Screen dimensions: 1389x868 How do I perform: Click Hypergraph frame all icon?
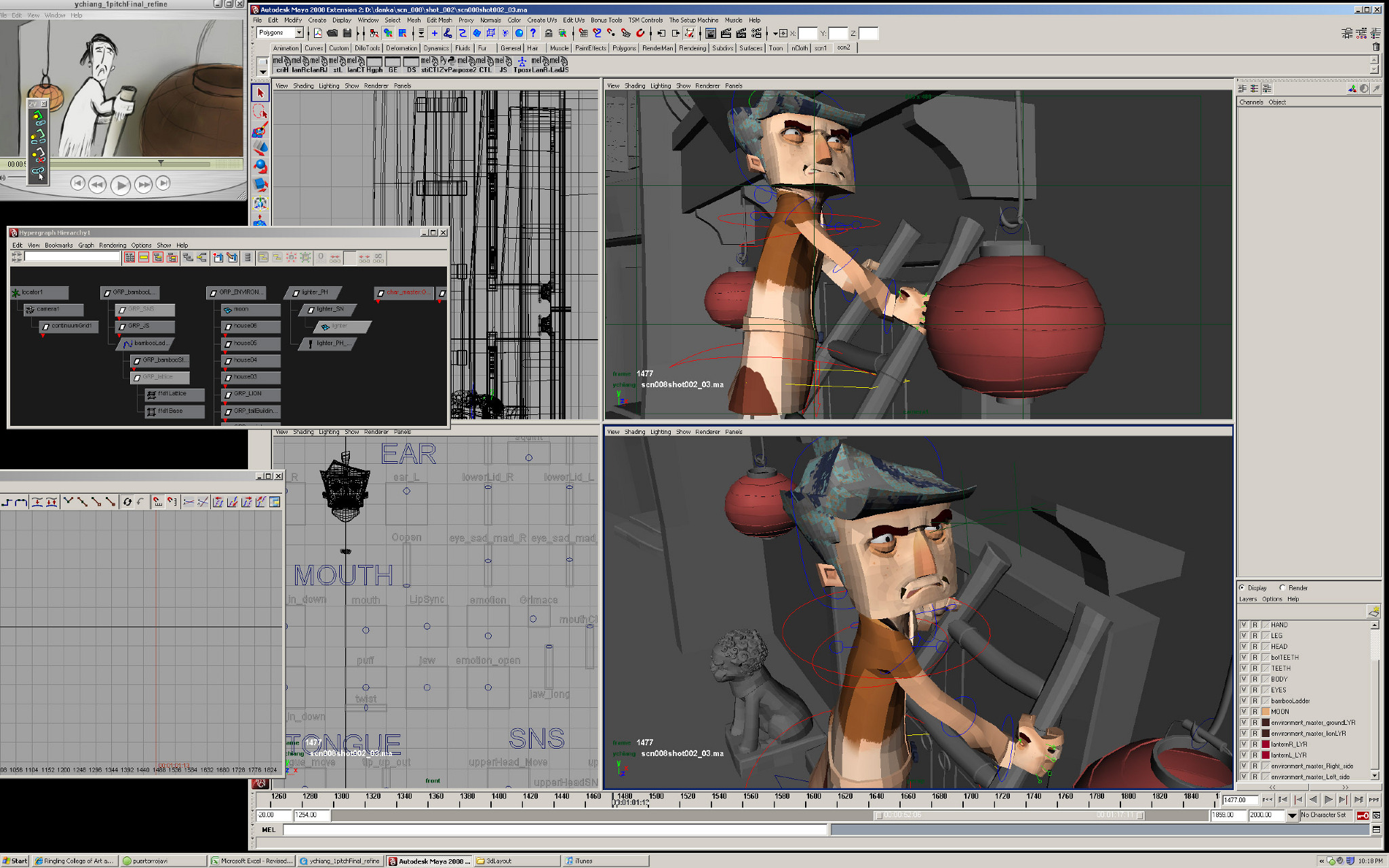[129, 258]
